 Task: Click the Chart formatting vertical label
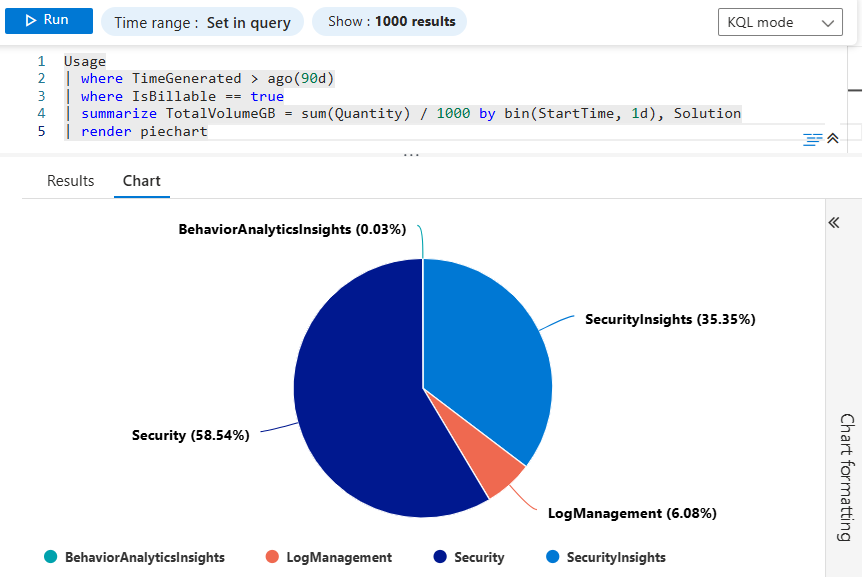pyautogui.click(x=846, y=476)
